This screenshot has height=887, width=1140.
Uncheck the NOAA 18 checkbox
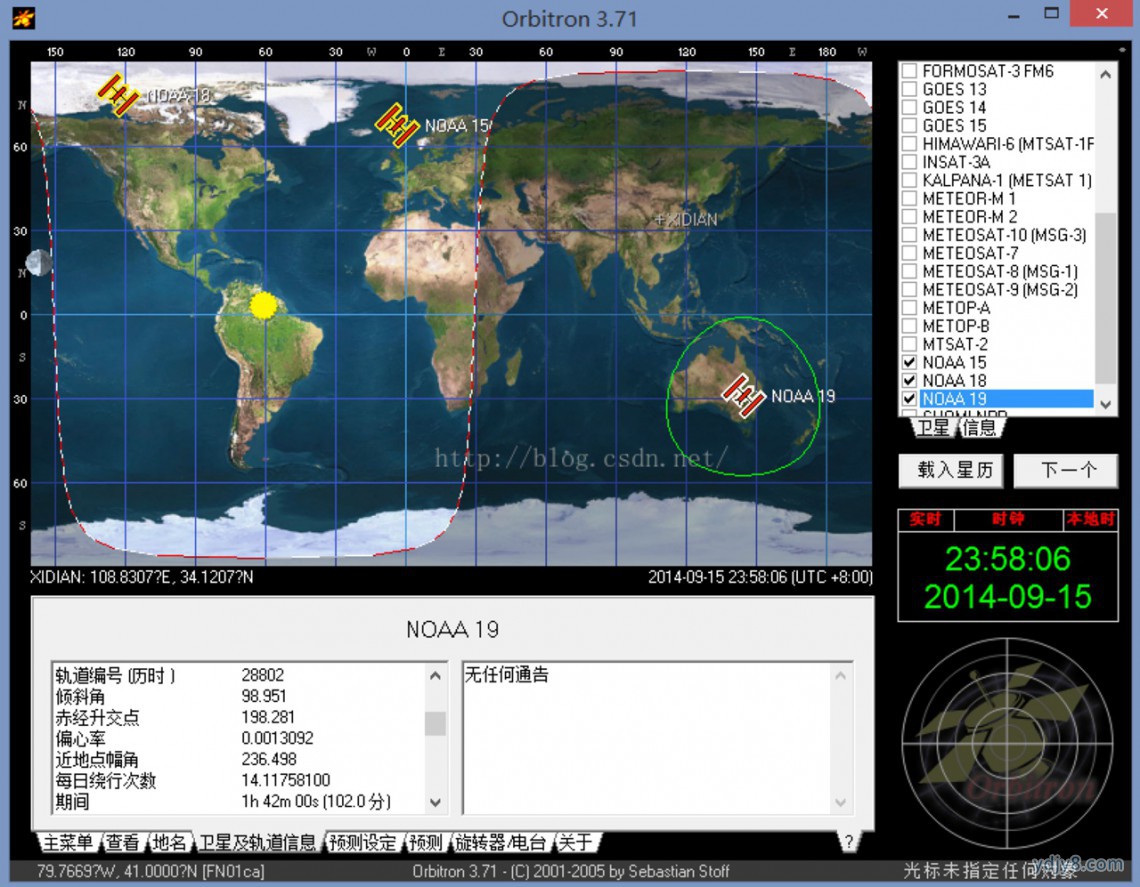[909, 380]
